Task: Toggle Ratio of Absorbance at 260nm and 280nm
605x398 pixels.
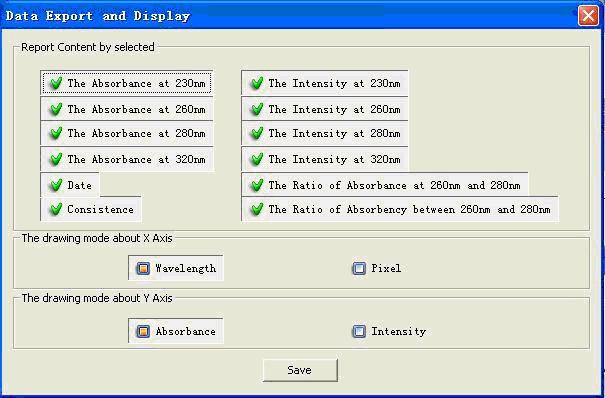Action: 385,185
